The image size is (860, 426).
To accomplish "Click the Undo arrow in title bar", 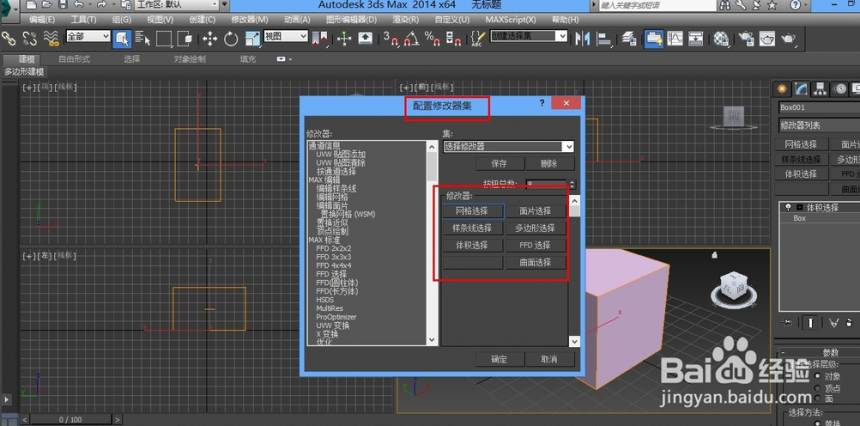I will pos(78,5).
